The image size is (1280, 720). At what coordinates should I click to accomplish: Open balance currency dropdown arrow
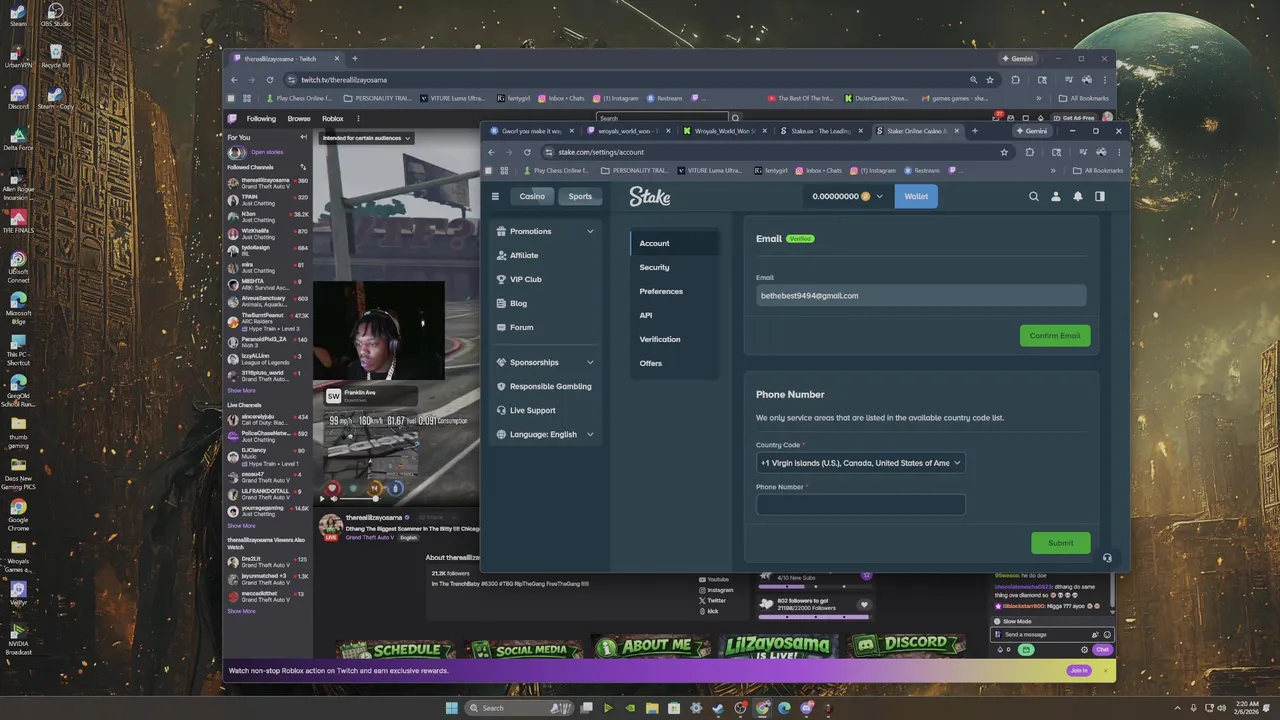pos(880,197)
